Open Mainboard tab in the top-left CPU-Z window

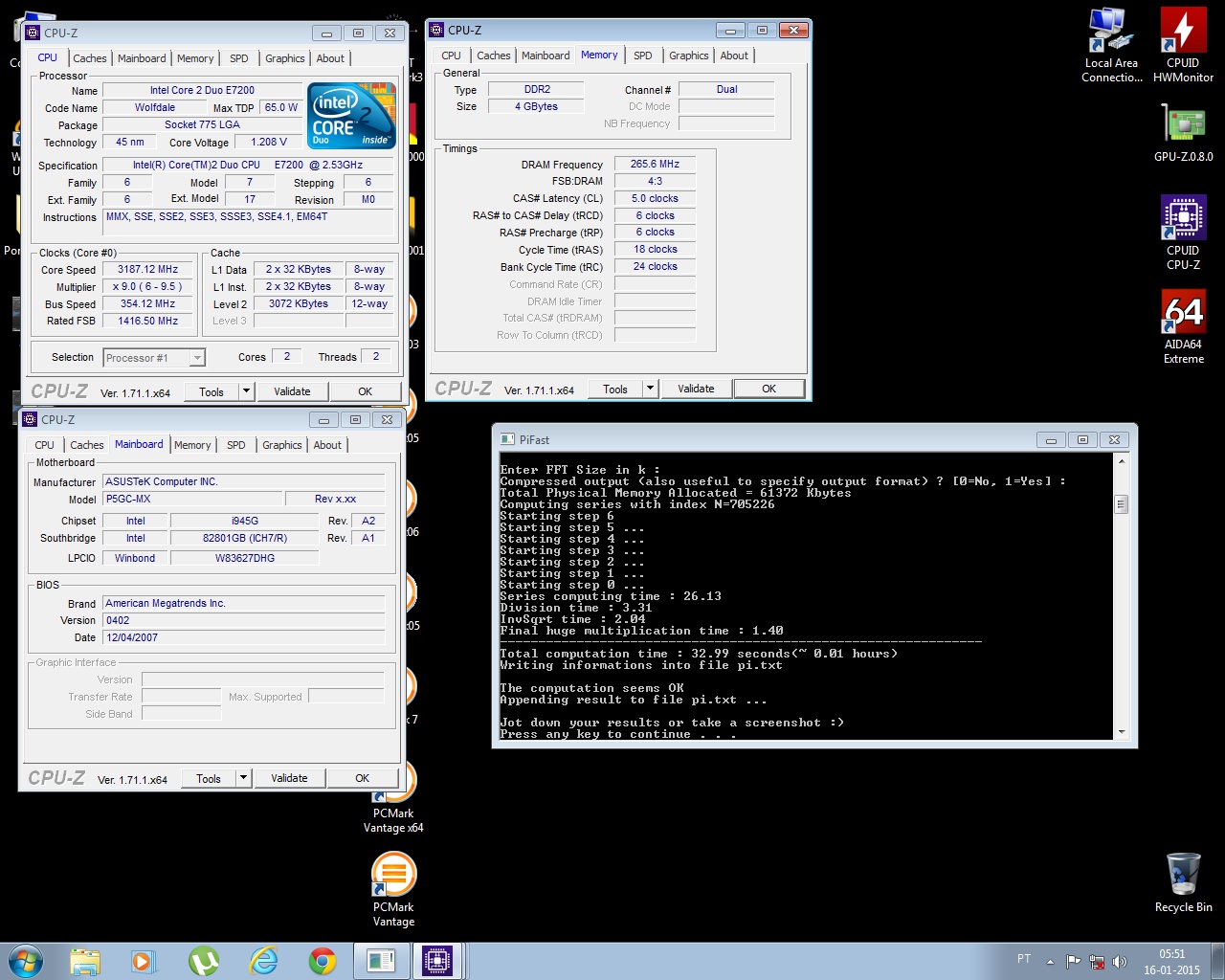[x=142, y=58]
